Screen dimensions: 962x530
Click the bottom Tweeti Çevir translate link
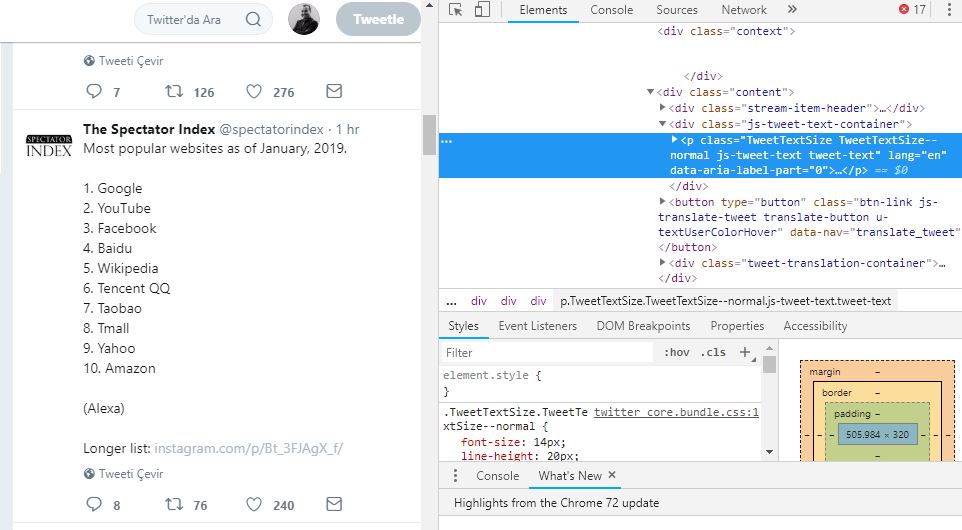pyautogui.click(x=131, y=474)
